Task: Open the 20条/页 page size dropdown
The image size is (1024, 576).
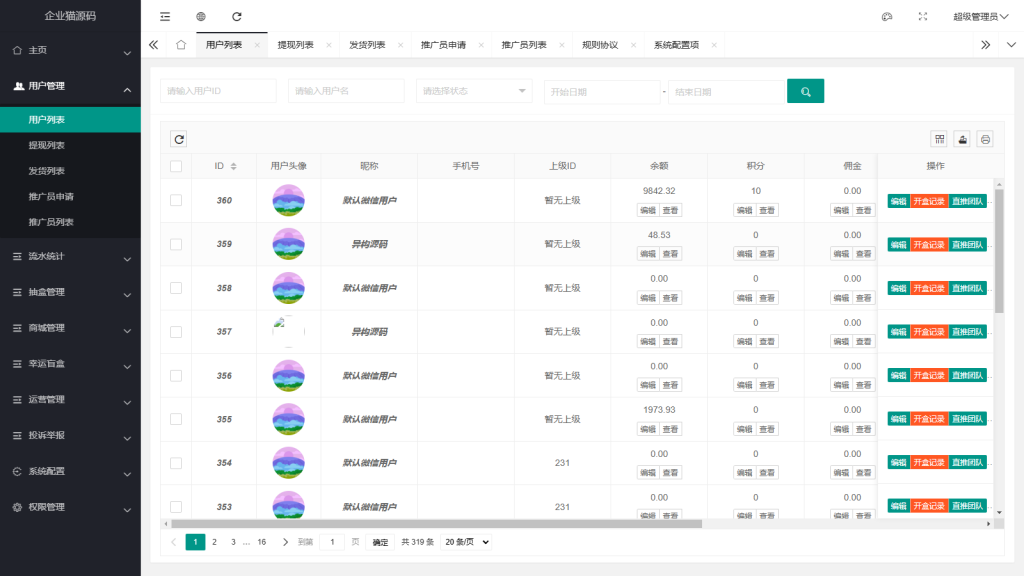Action: pos(466,542)
